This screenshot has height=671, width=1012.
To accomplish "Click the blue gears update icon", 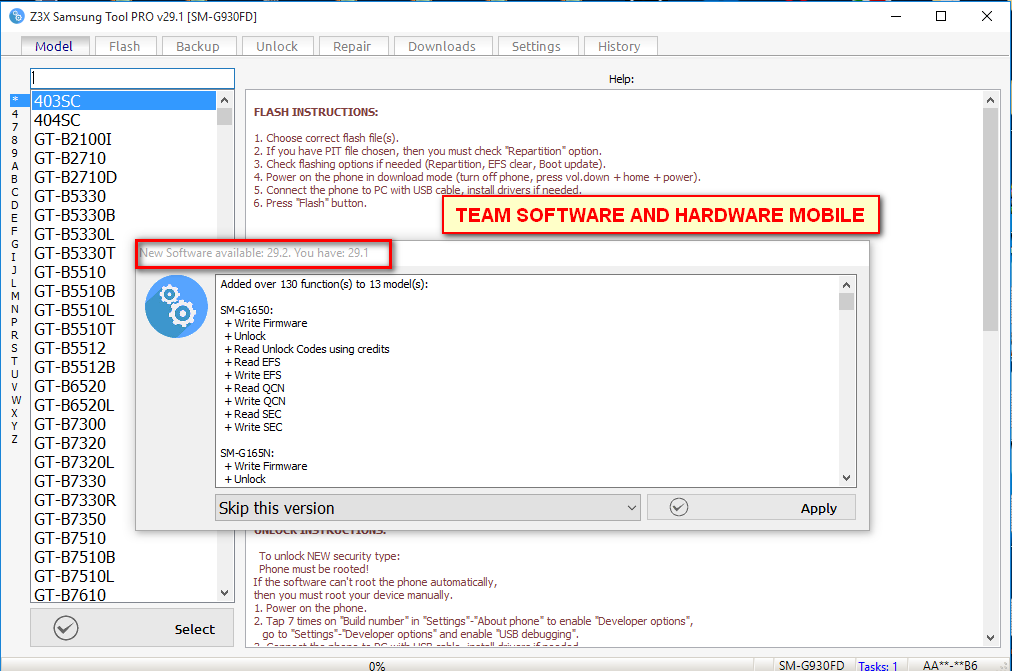I will [x=176, y=306].
